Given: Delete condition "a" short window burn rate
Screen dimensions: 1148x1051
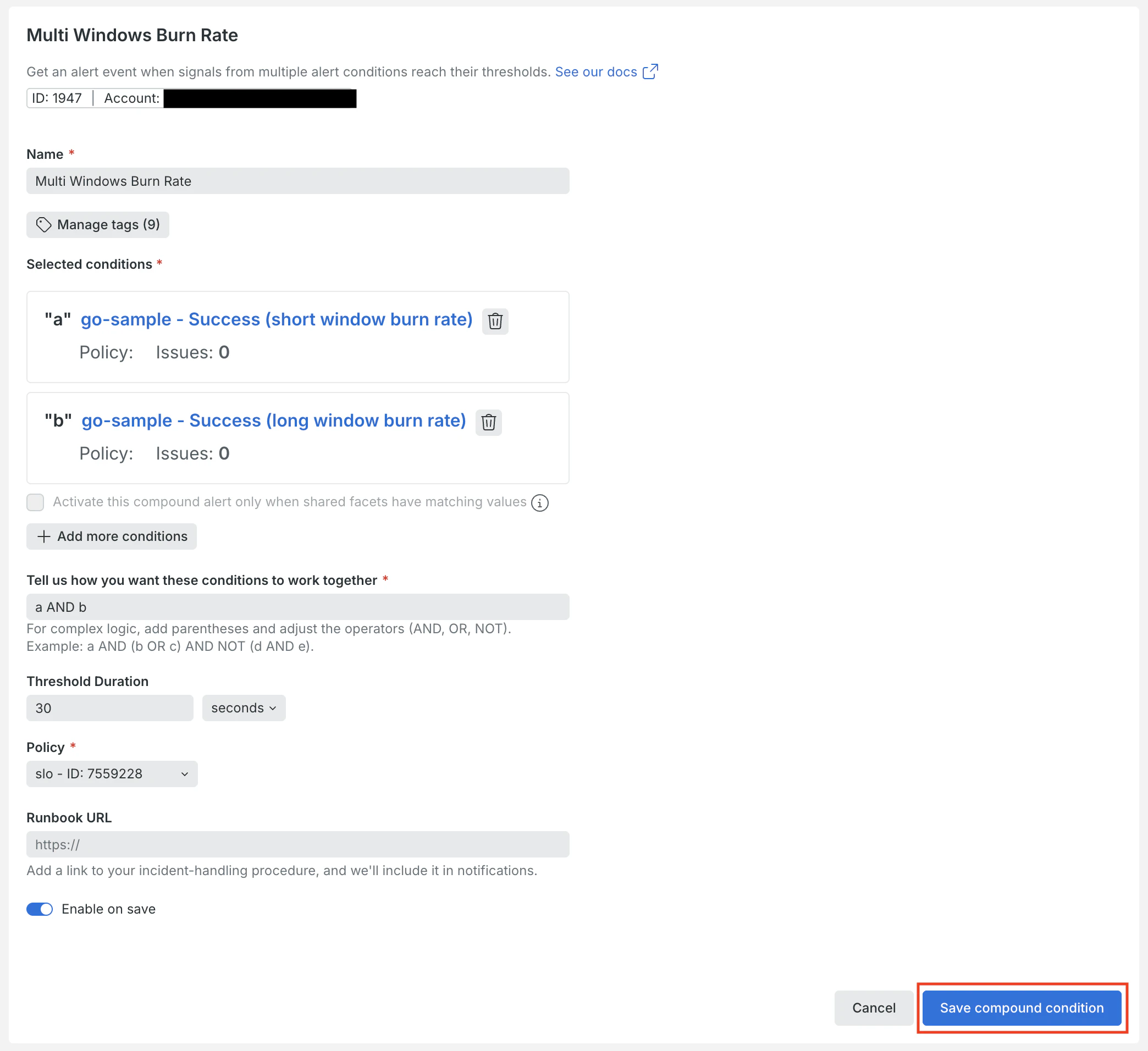Looking at the screenshot, I should click(x=495, y=321).
